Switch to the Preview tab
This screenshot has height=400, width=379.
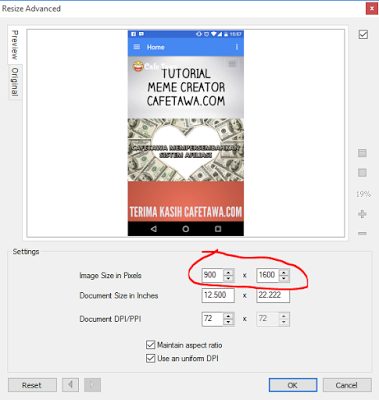[14, 45]
